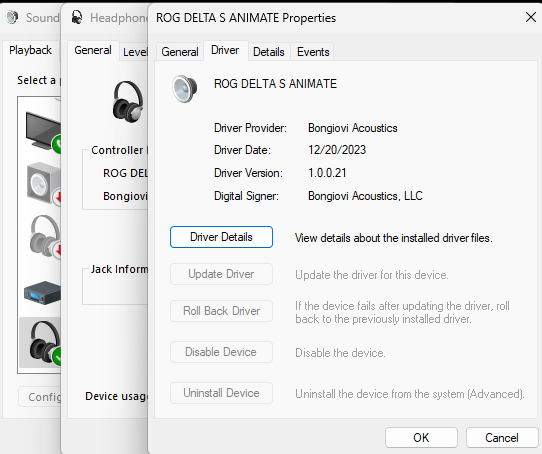Close the ROG DELTA S ANIMATE Properties window
The image size is (542, 454).
tap(531, 17)
